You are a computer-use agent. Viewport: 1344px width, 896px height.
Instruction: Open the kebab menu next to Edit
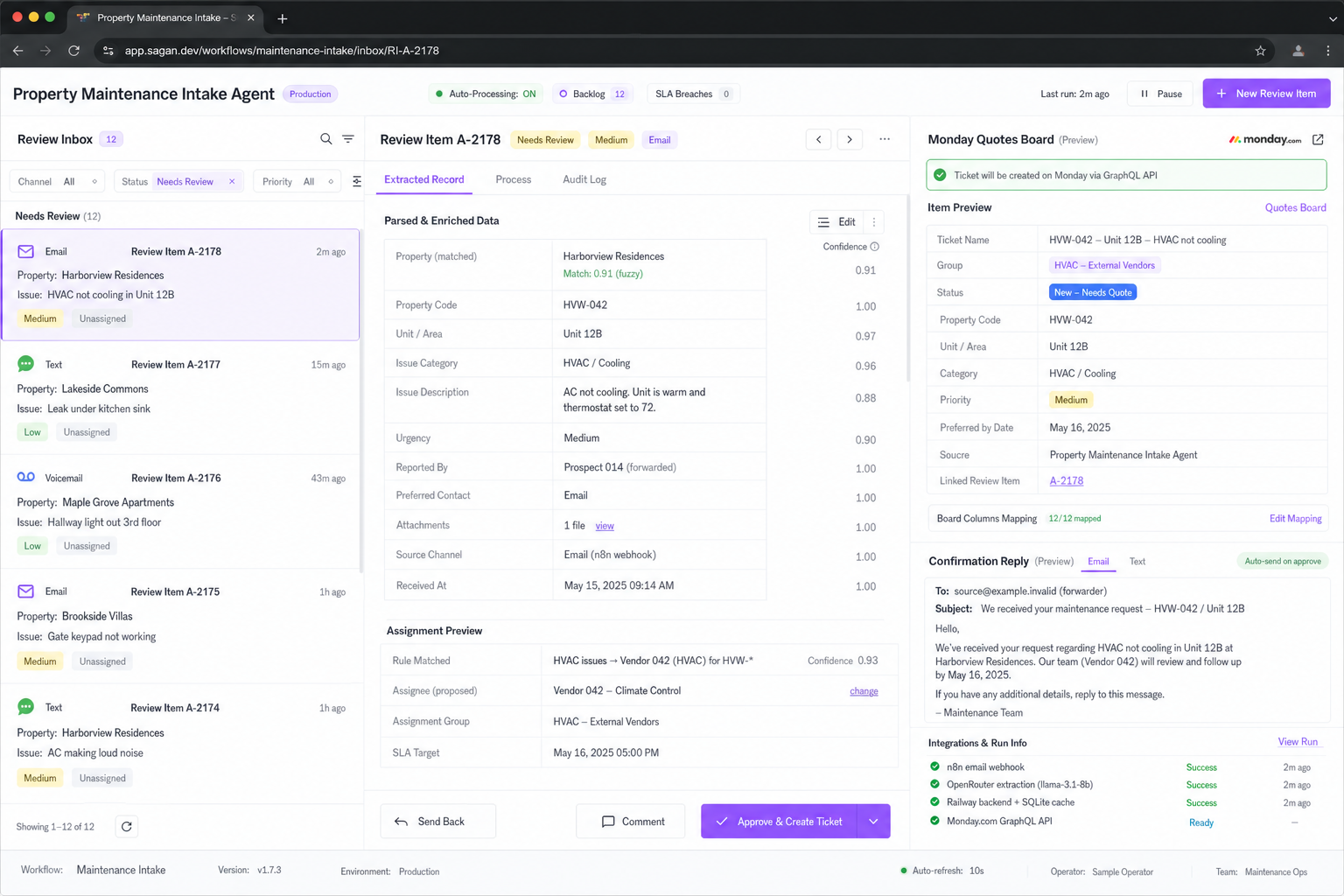click(874, 222)
